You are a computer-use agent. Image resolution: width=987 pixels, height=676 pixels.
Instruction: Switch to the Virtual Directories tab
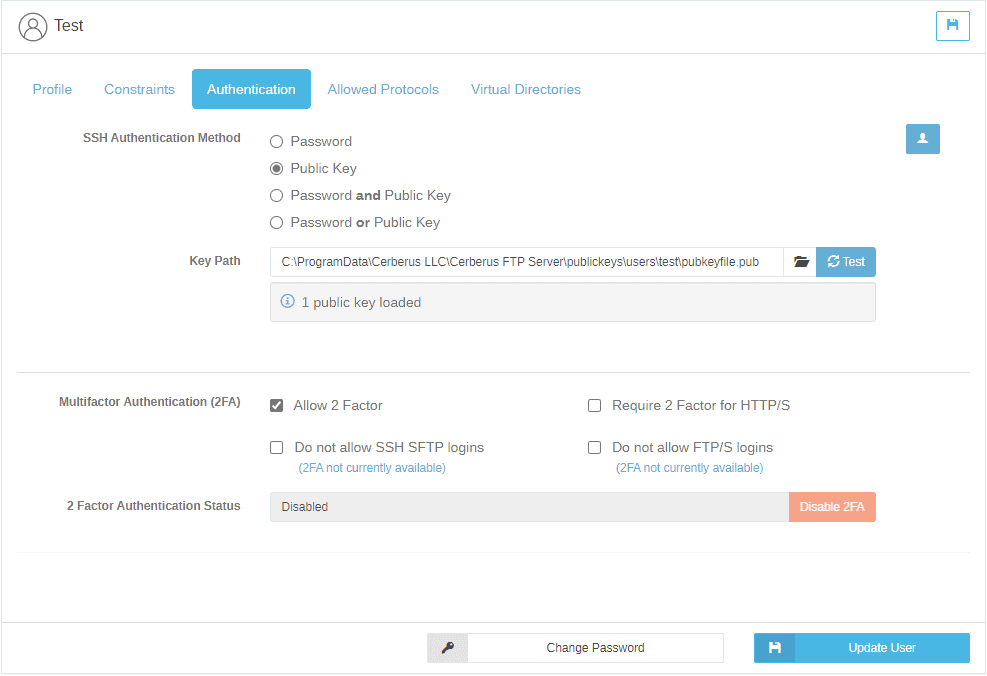click(525, 89)
